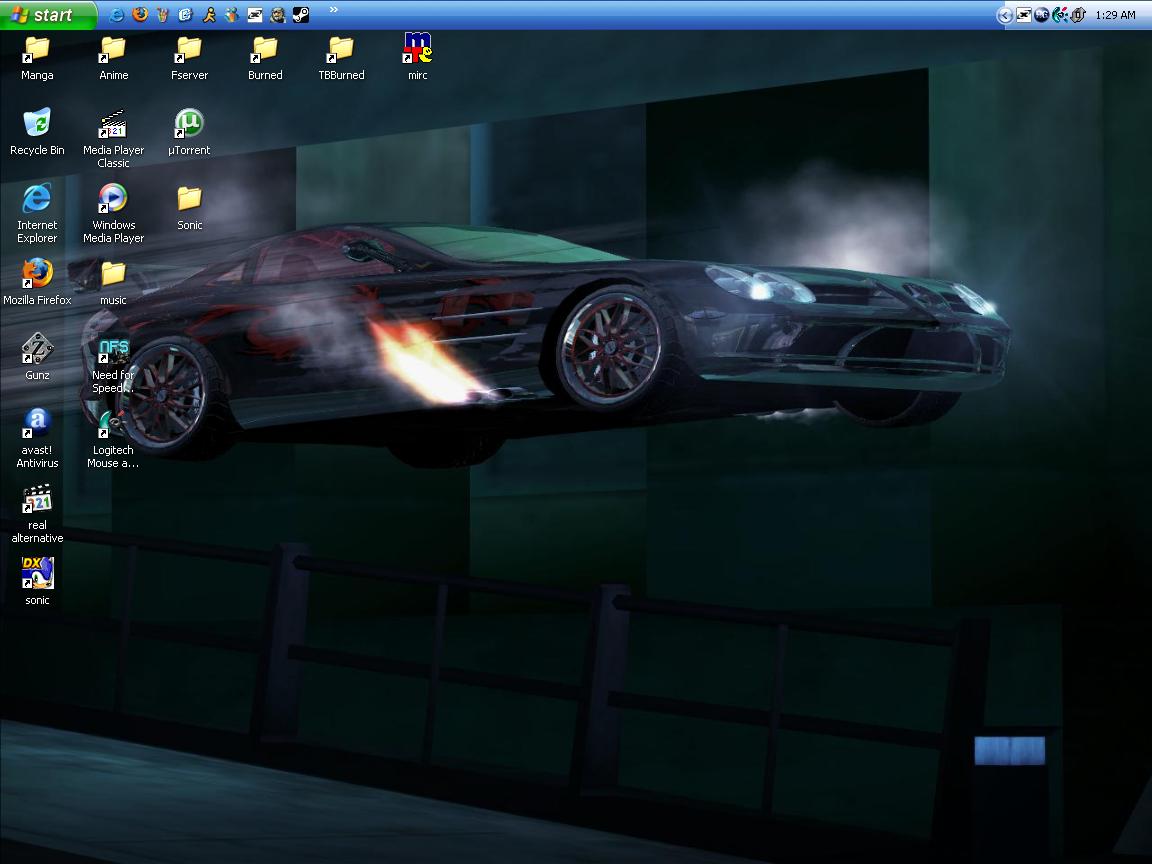Image resolution: width=1152 pixels, height=864 pixels.
Task: Open the Fserver folder shortcut
Action: pos(189,57)
